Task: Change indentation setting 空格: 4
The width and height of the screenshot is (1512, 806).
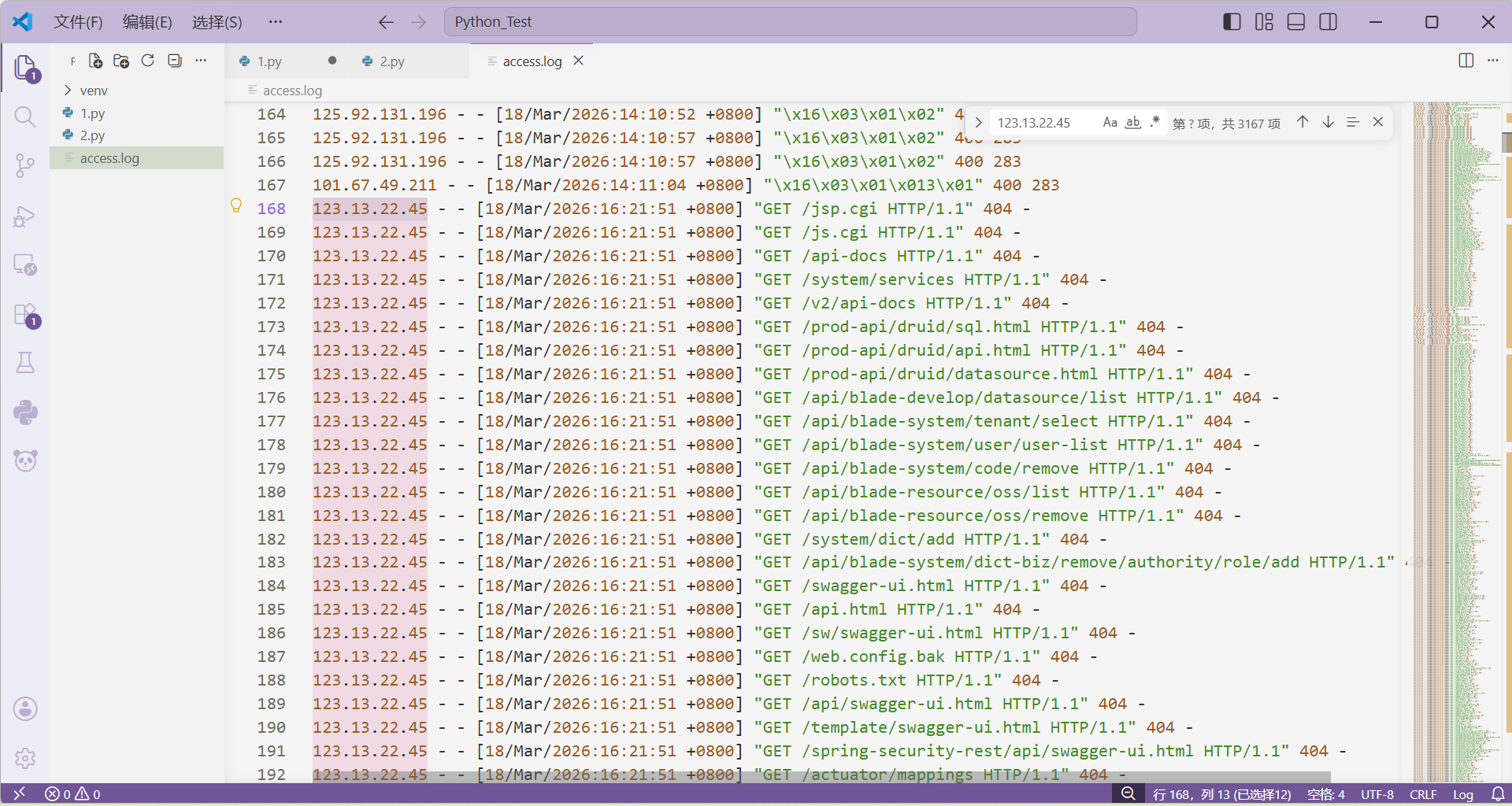Action: [x=1326, y=794]
